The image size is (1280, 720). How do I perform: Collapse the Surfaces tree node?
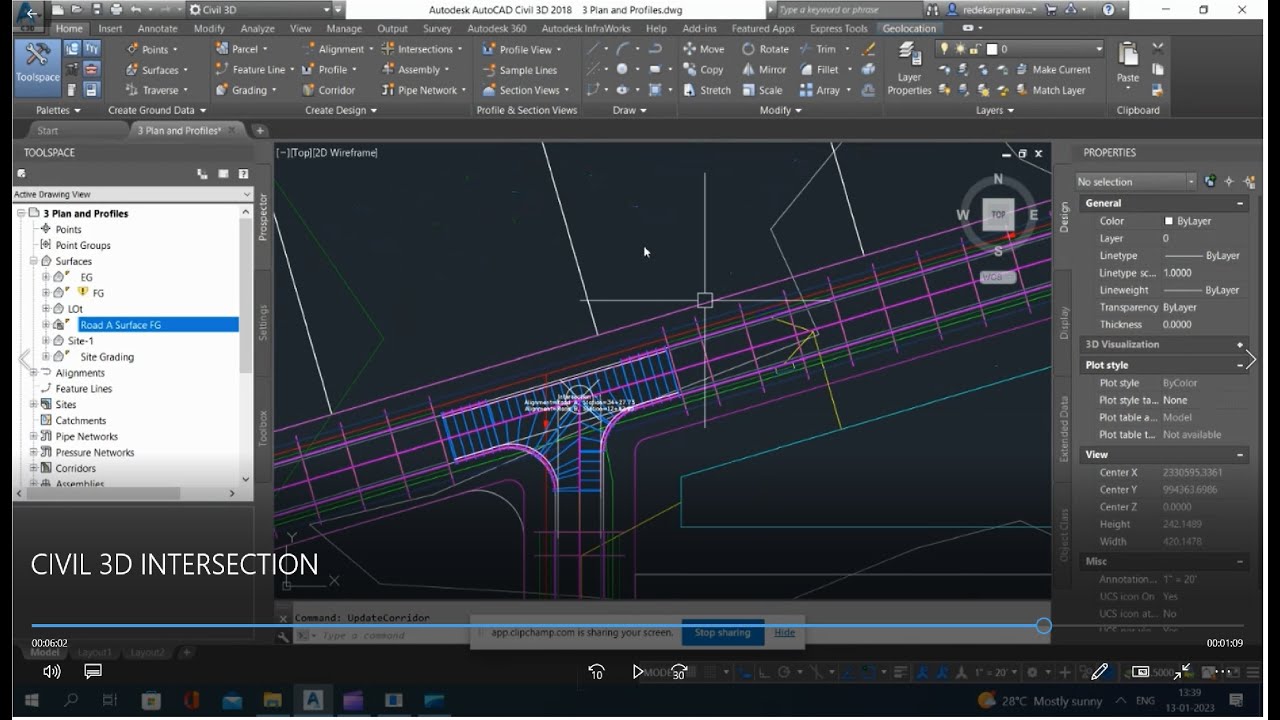click(x=33, y=261)
